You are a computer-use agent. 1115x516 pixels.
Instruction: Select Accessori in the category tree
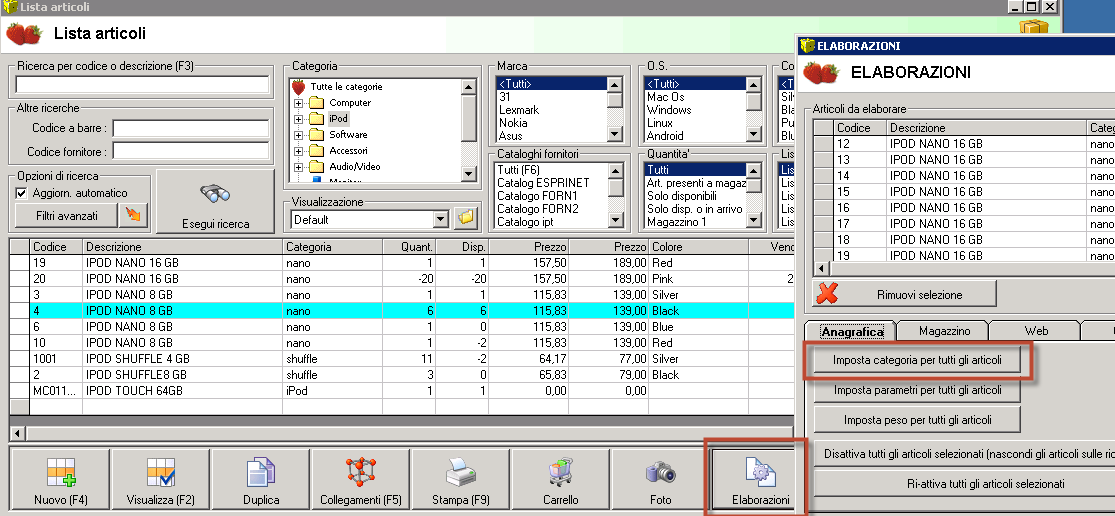click(x=348, y=151)
